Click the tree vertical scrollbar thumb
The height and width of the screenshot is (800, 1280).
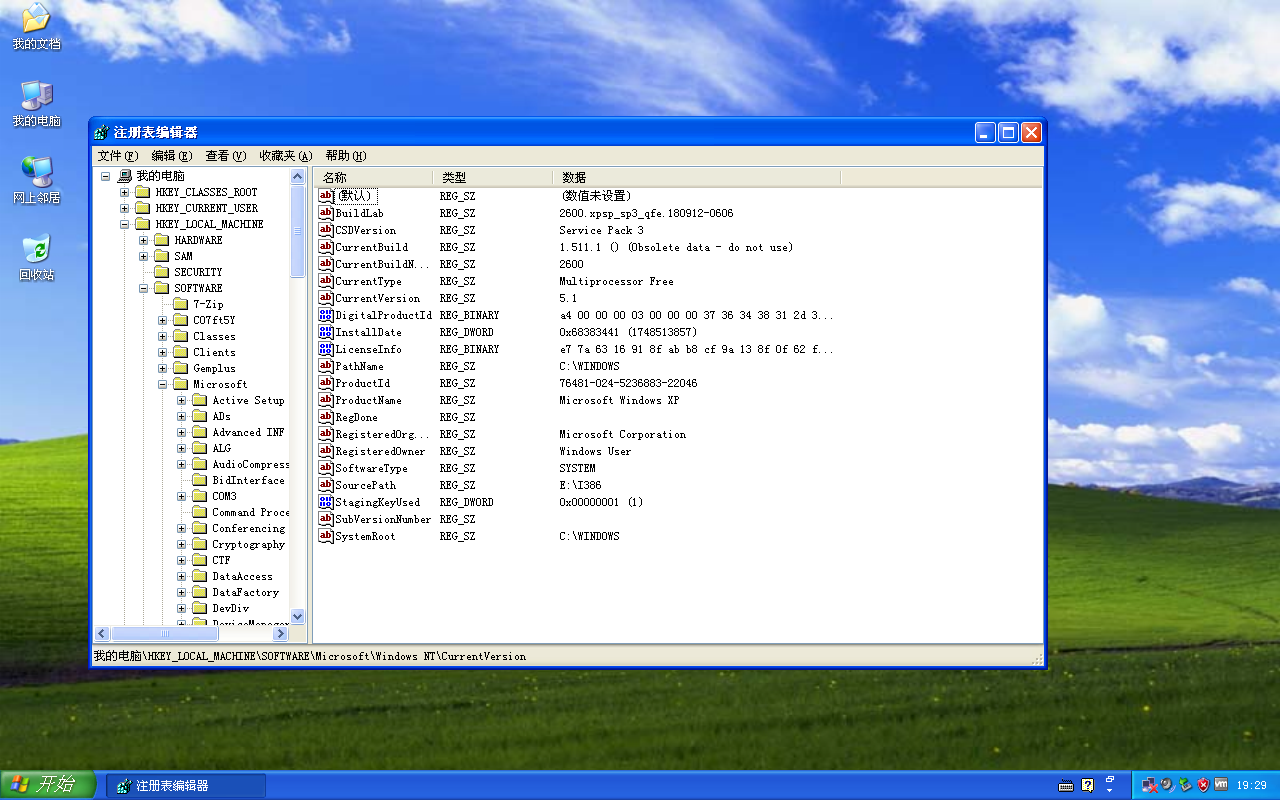coord(297,231)
